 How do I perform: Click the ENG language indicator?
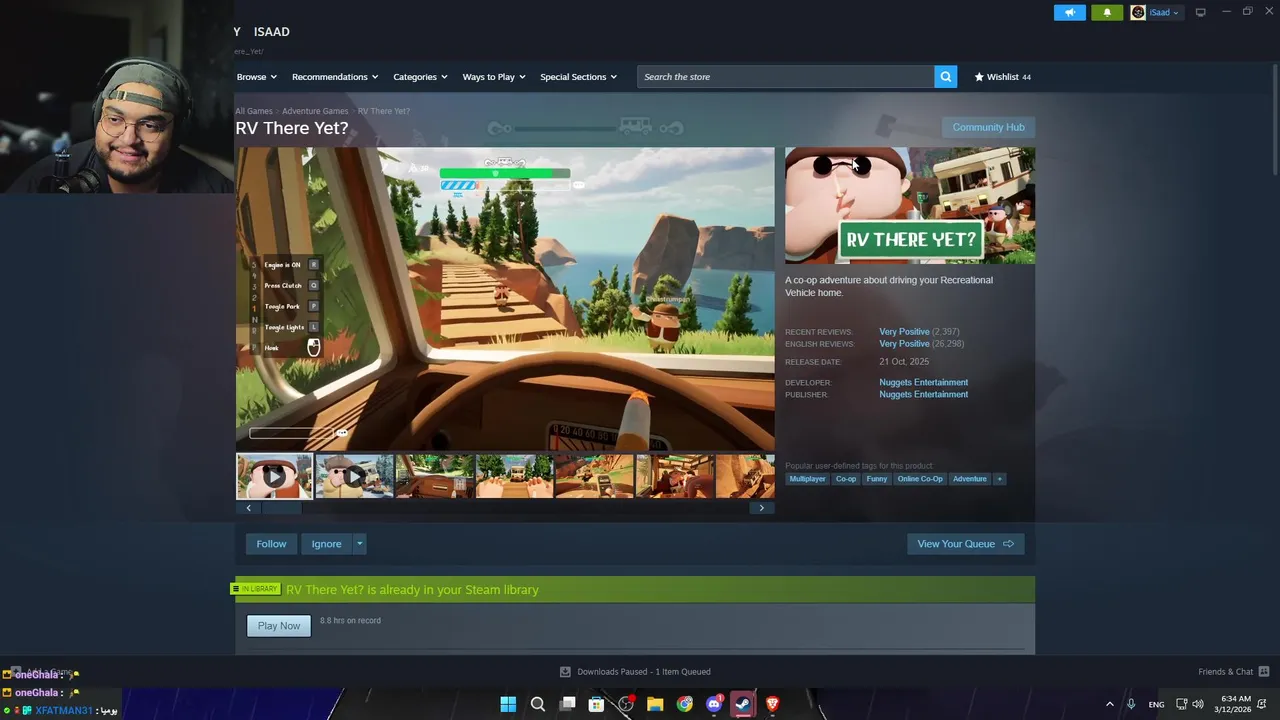tap(1156, 704)
